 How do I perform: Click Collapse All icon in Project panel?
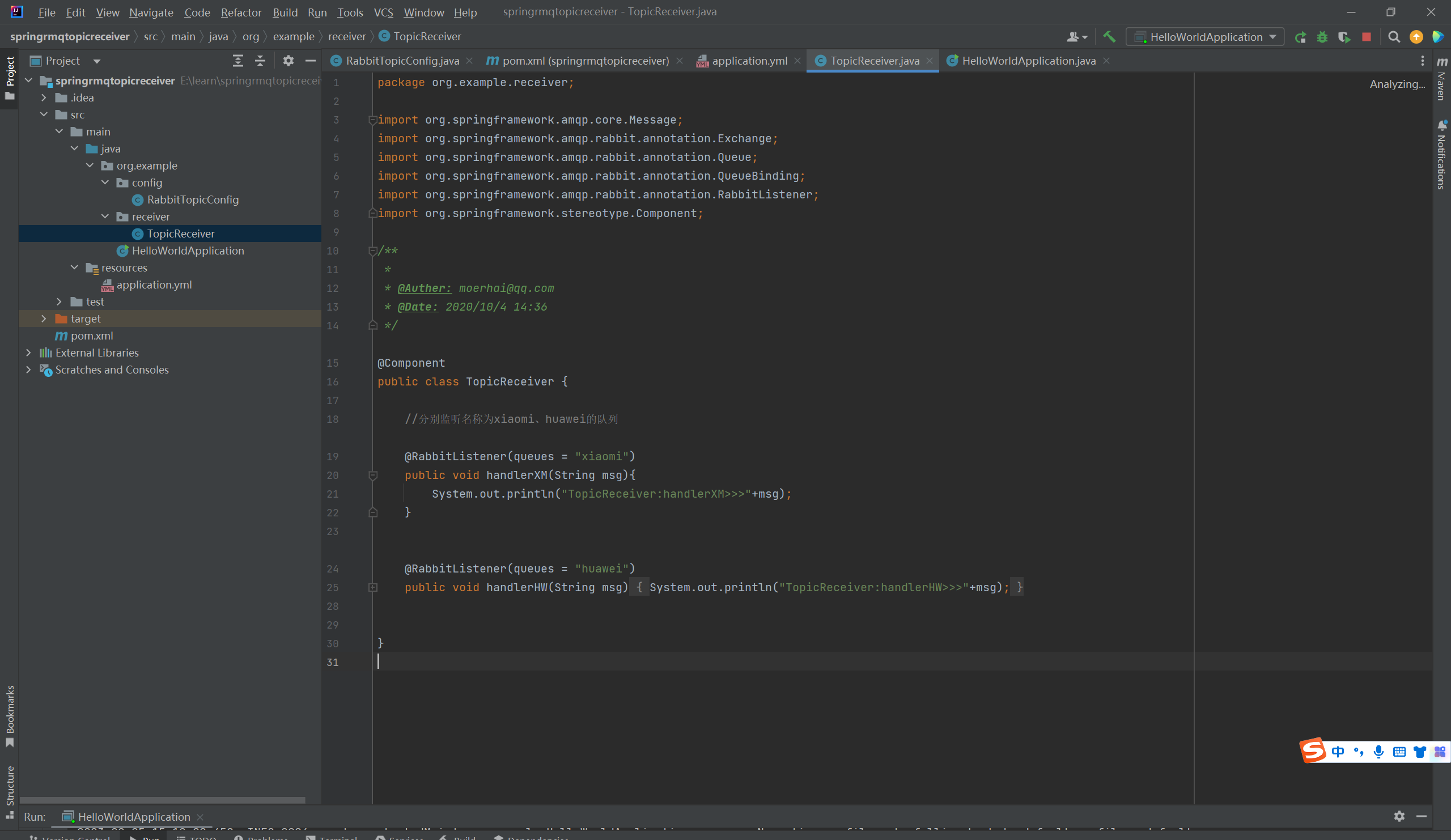pos(260,61)
